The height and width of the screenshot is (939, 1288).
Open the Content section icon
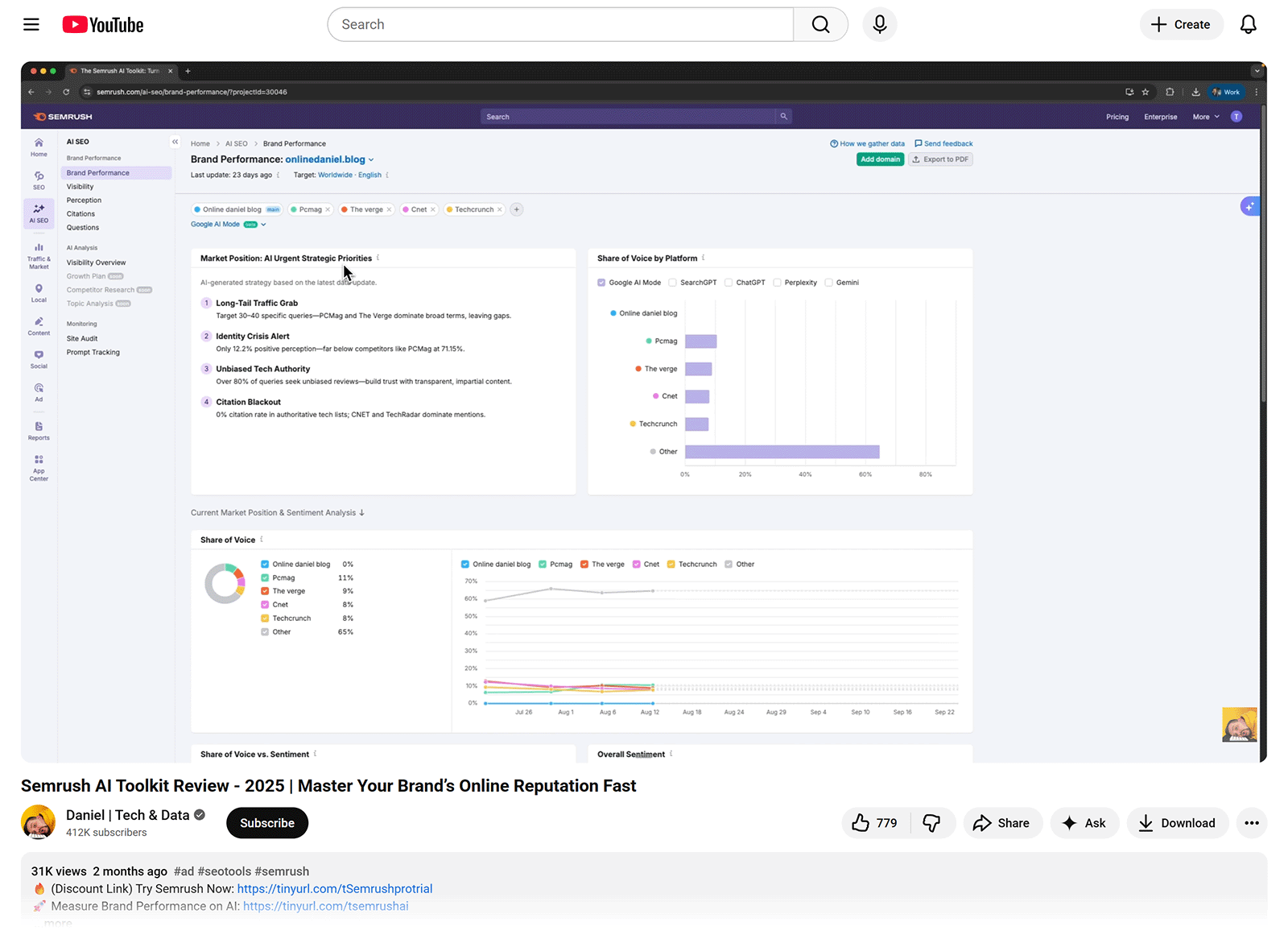tap(38, 325)
